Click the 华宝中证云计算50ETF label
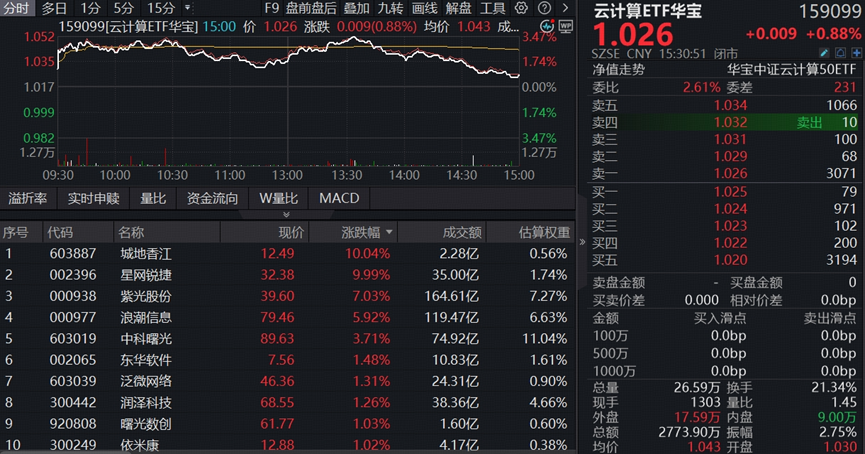The width and height of the screenshot is (865, 454). [x=792, y=70]
